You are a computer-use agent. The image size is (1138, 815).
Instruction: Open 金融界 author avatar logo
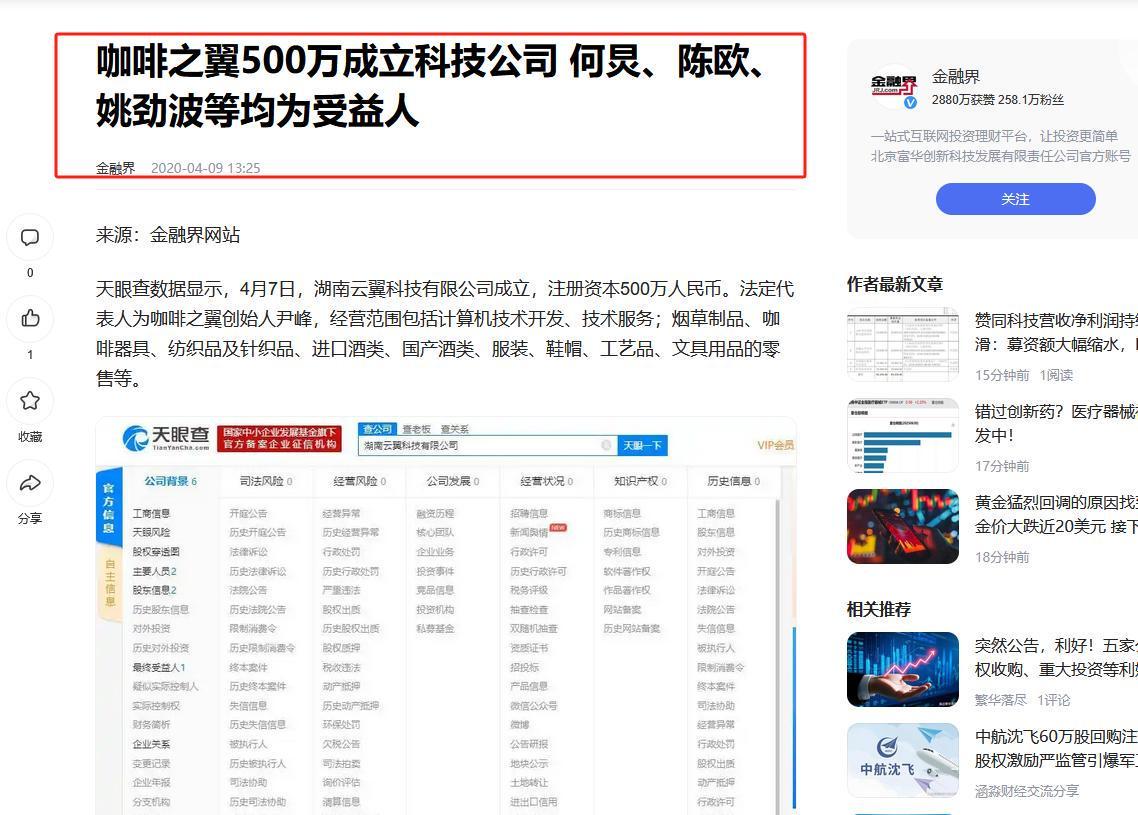[x=893, y=87]
